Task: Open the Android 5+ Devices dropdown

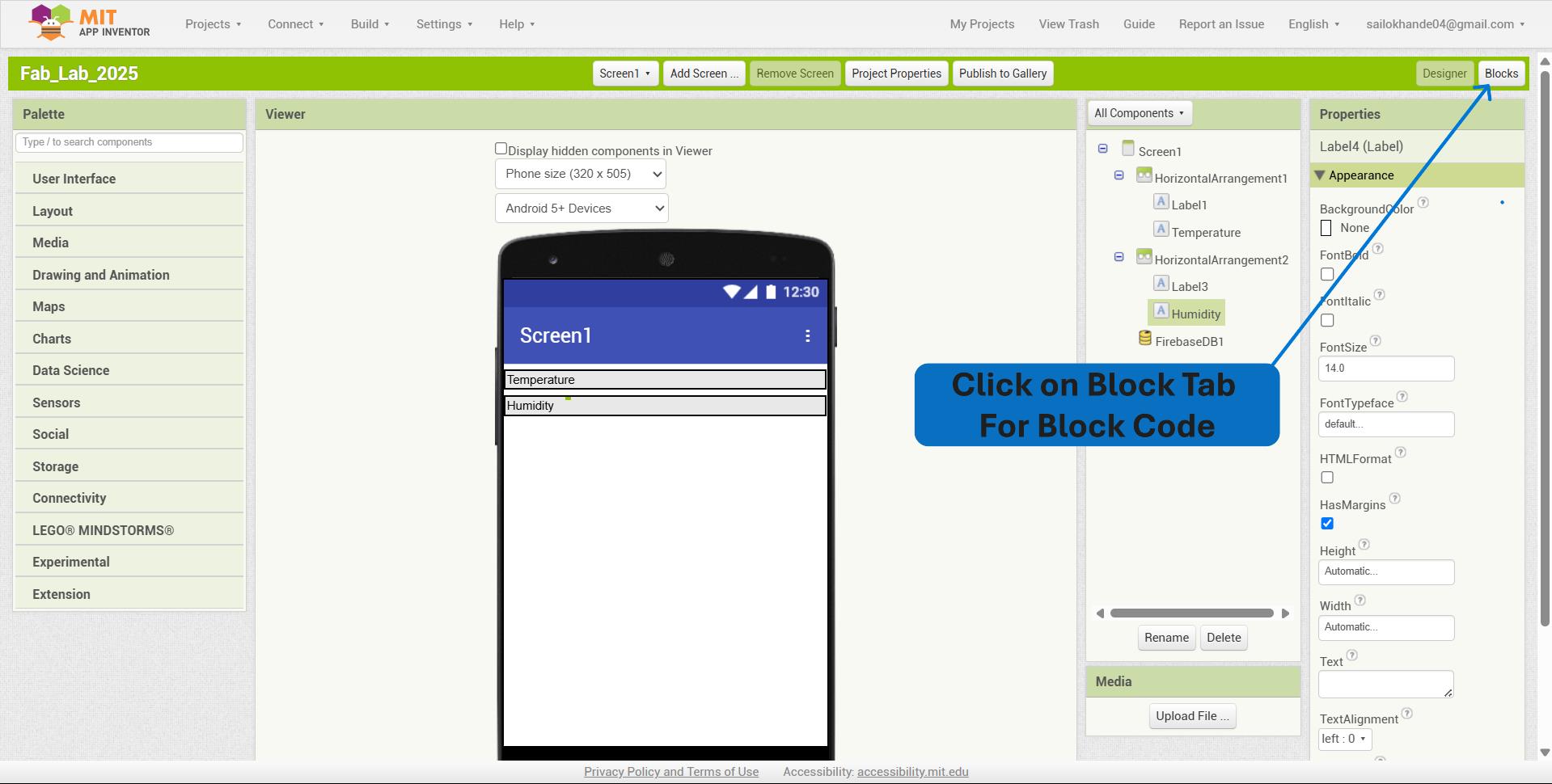Action: (581, 209)
